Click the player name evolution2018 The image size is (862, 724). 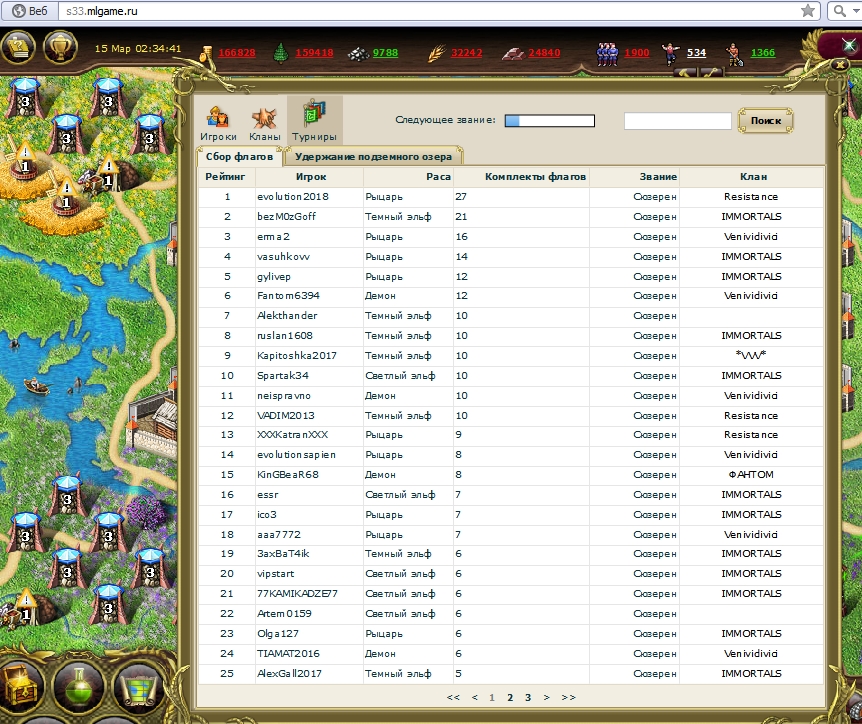pyautogui.click(x=292, y=197)
